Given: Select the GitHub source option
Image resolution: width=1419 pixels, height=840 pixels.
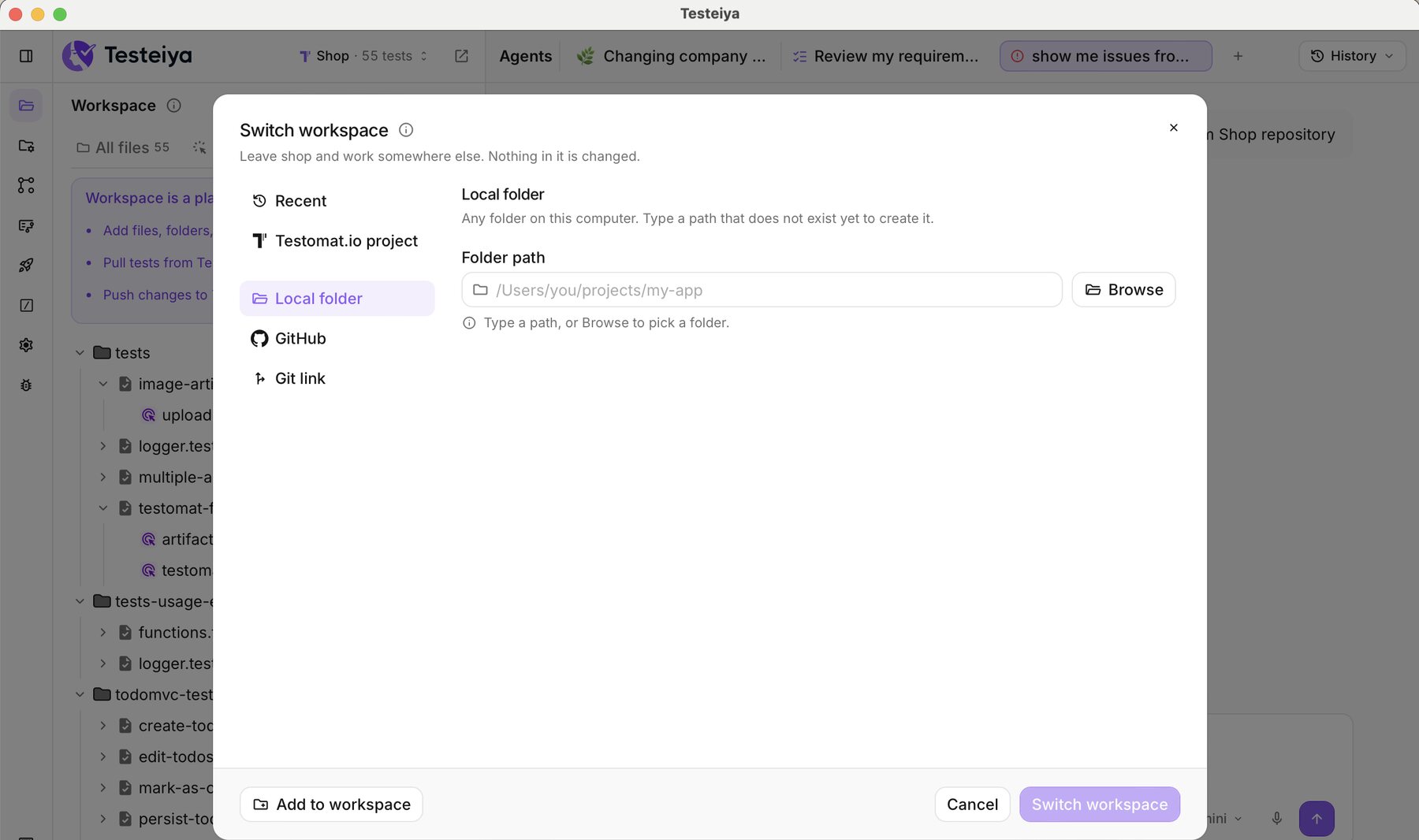Looking at the screenshot, I should (337, 339).
